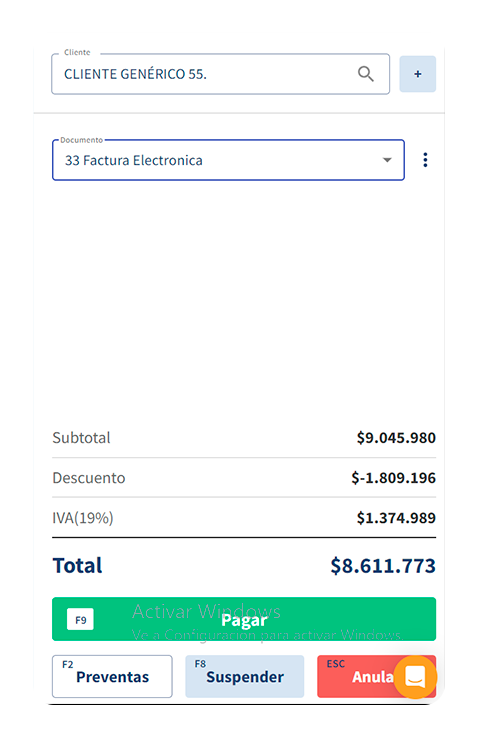The height and width of the screenshot is (736, 484).
Task: Click the Descuento label
Action: (x=89, y=478)
